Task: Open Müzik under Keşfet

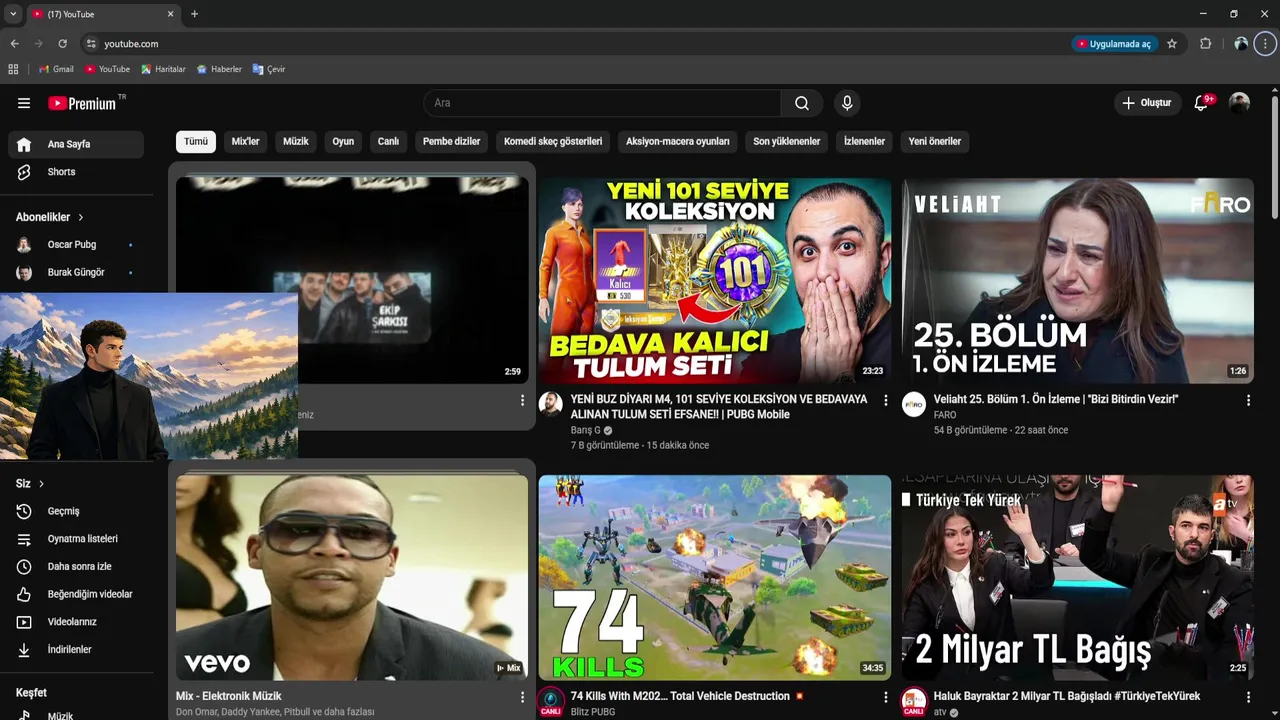Action: 76,714
